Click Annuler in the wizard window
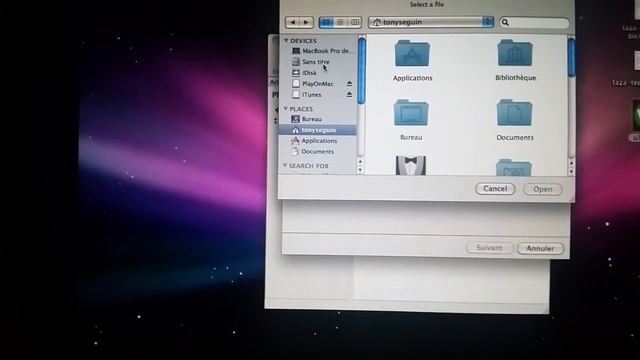 (540, 248)
